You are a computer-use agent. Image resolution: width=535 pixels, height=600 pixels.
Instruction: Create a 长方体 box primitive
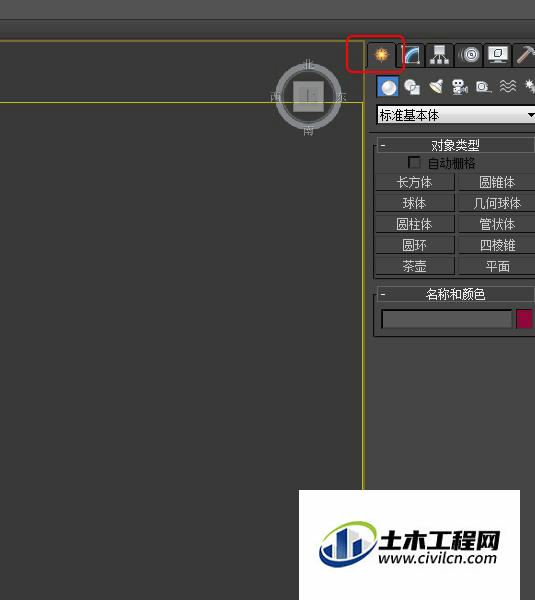click(x=415, y=182)
